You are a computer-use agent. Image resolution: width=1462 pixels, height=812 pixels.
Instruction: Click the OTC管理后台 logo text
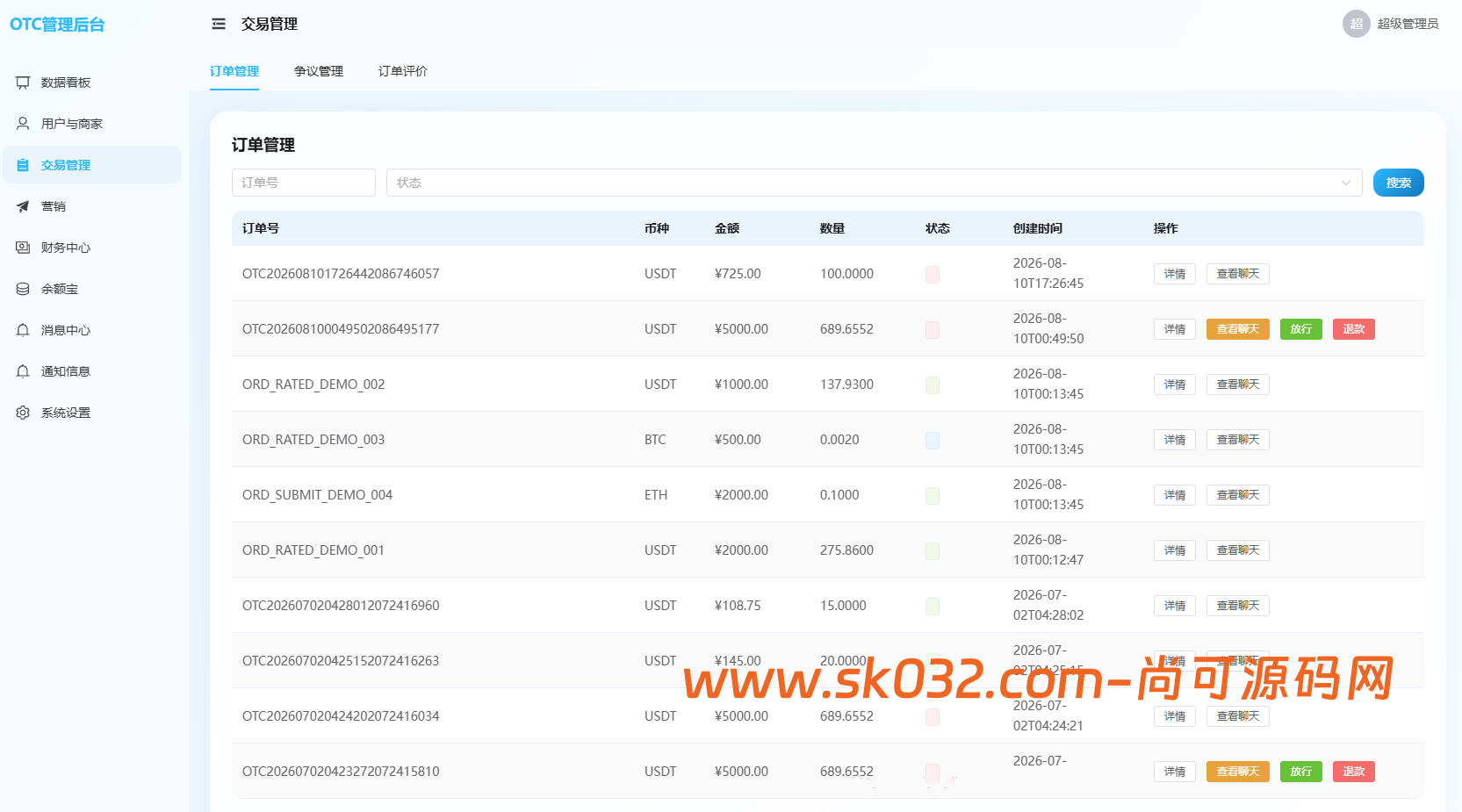point(57,25)
